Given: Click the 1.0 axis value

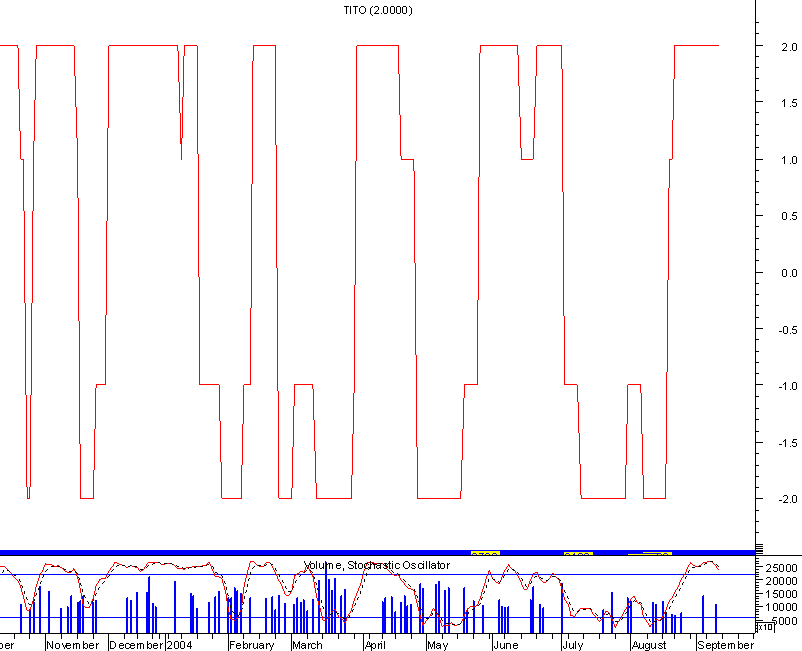Looking at the screenshot, I should 789,160.
